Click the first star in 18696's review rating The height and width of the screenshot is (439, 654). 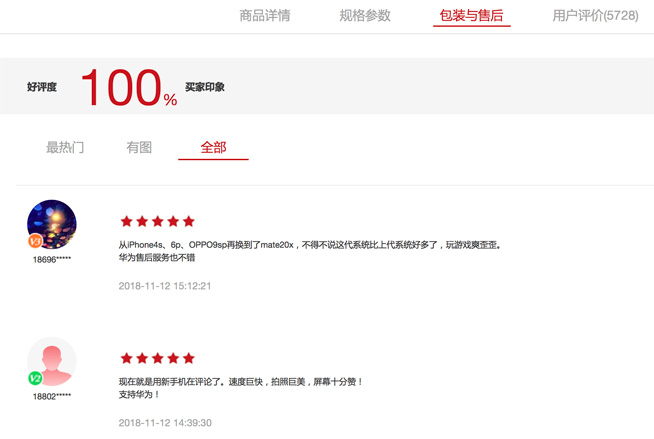point(126,221)
